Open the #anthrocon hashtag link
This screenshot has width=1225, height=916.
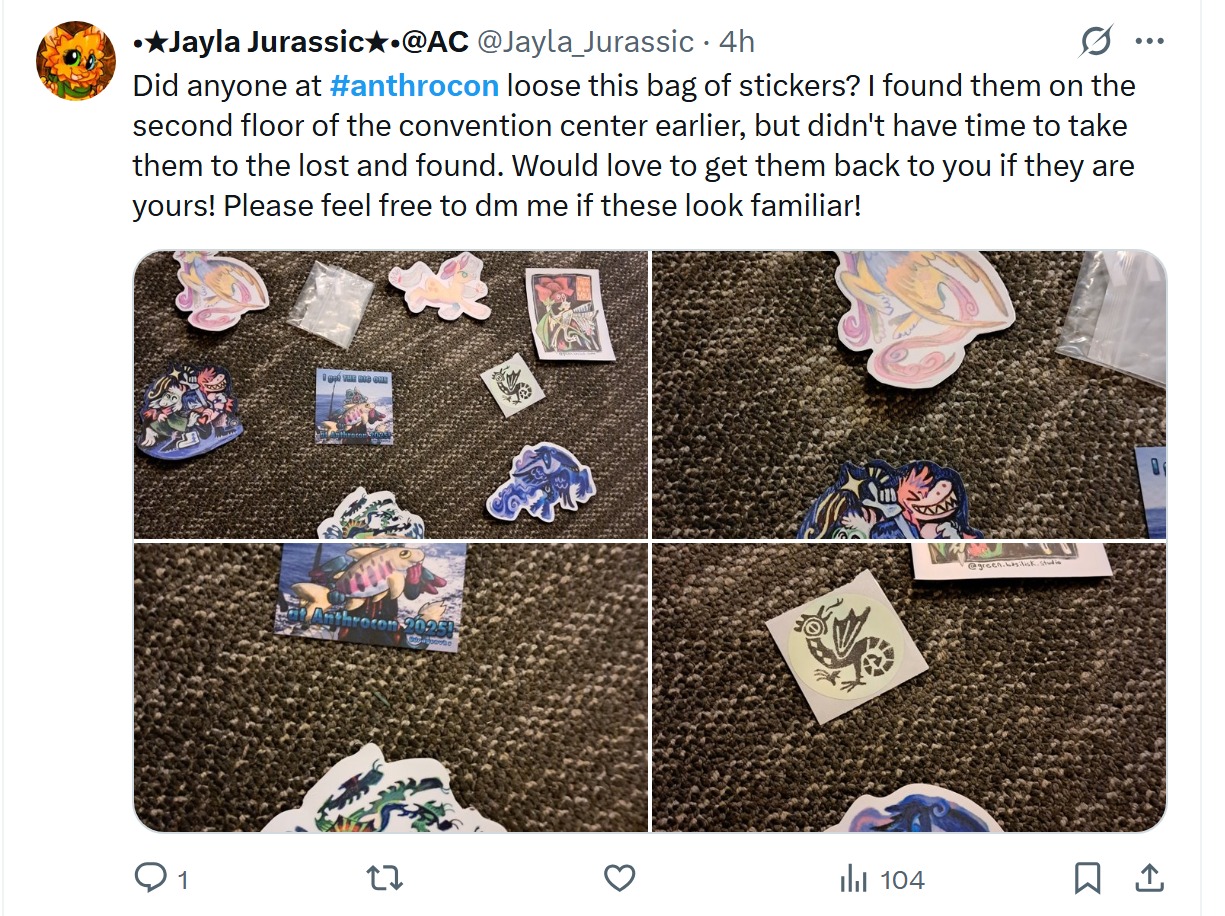coord(413,86)
